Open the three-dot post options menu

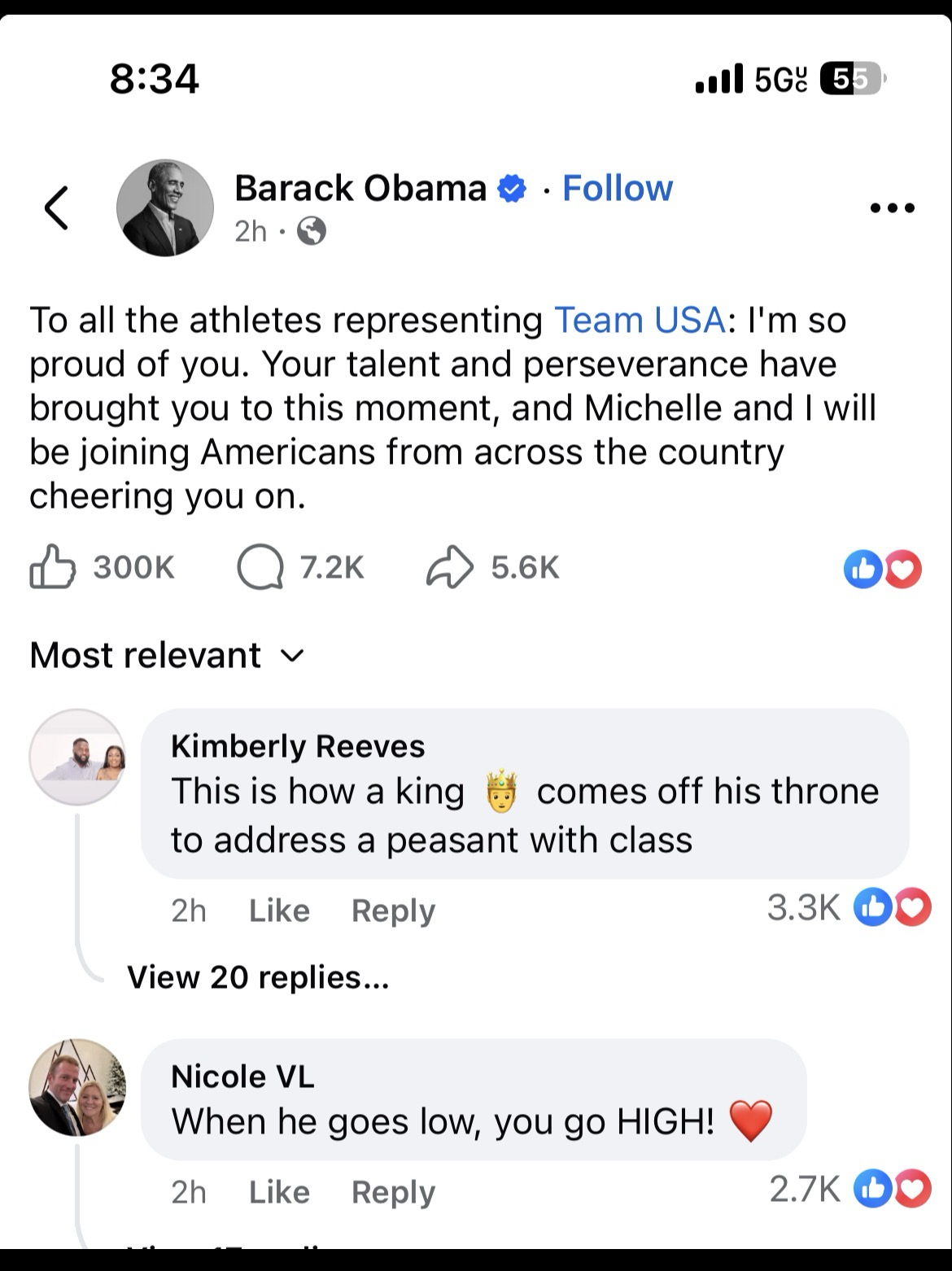pyautogui.click(x=892, y=208)
